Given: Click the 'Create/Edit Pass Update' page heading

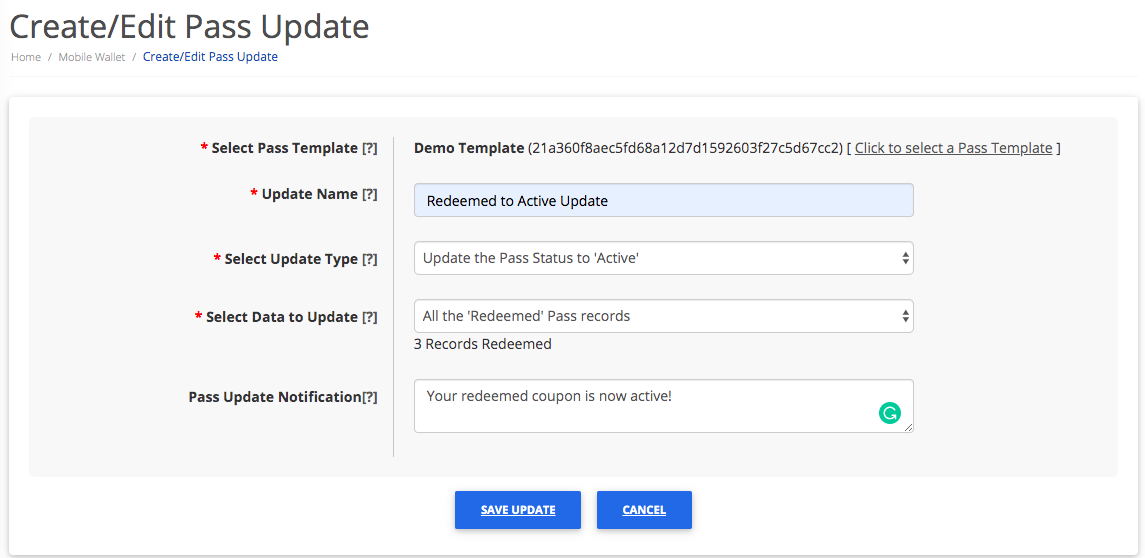Looking at the screenshot, I should click(x=189, y=26).
